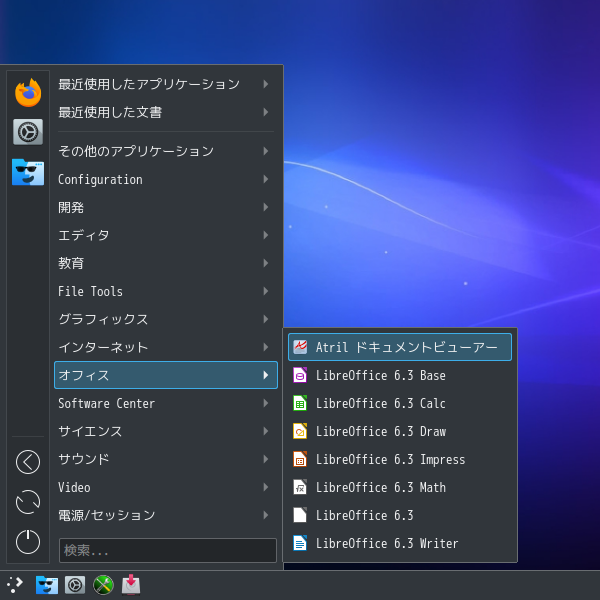Launch LibreOffice 6.3 Draw
600x600 pixels.
400,431
